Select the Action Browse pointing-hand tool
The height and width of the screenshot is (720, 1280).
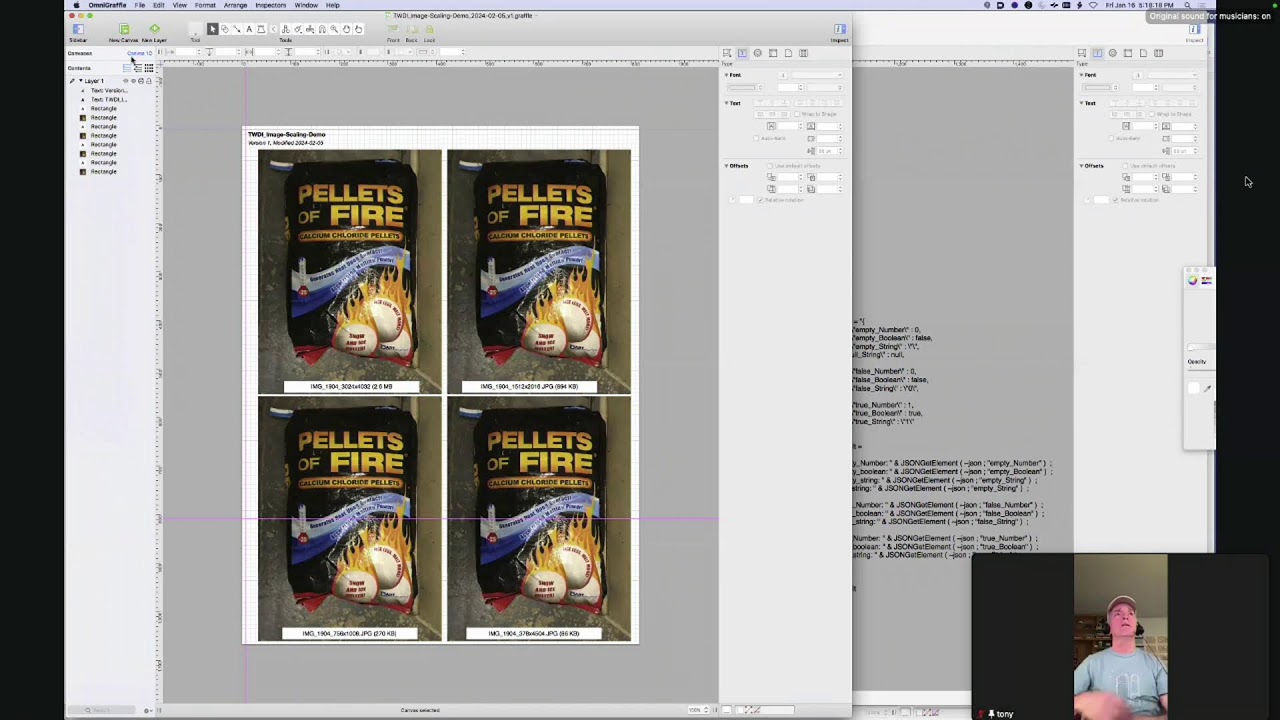pyautogui.click(x=358, y=29)
